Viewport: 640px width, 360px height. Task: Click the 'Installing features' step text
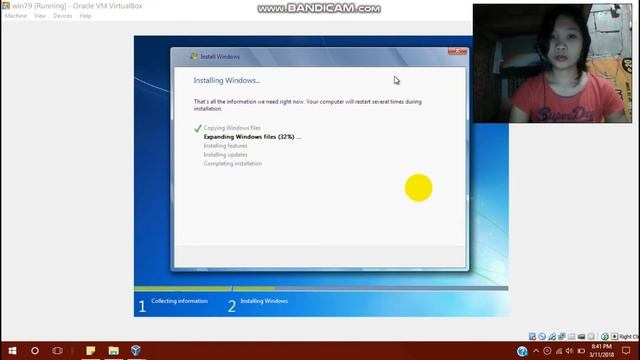click(225, 146)
